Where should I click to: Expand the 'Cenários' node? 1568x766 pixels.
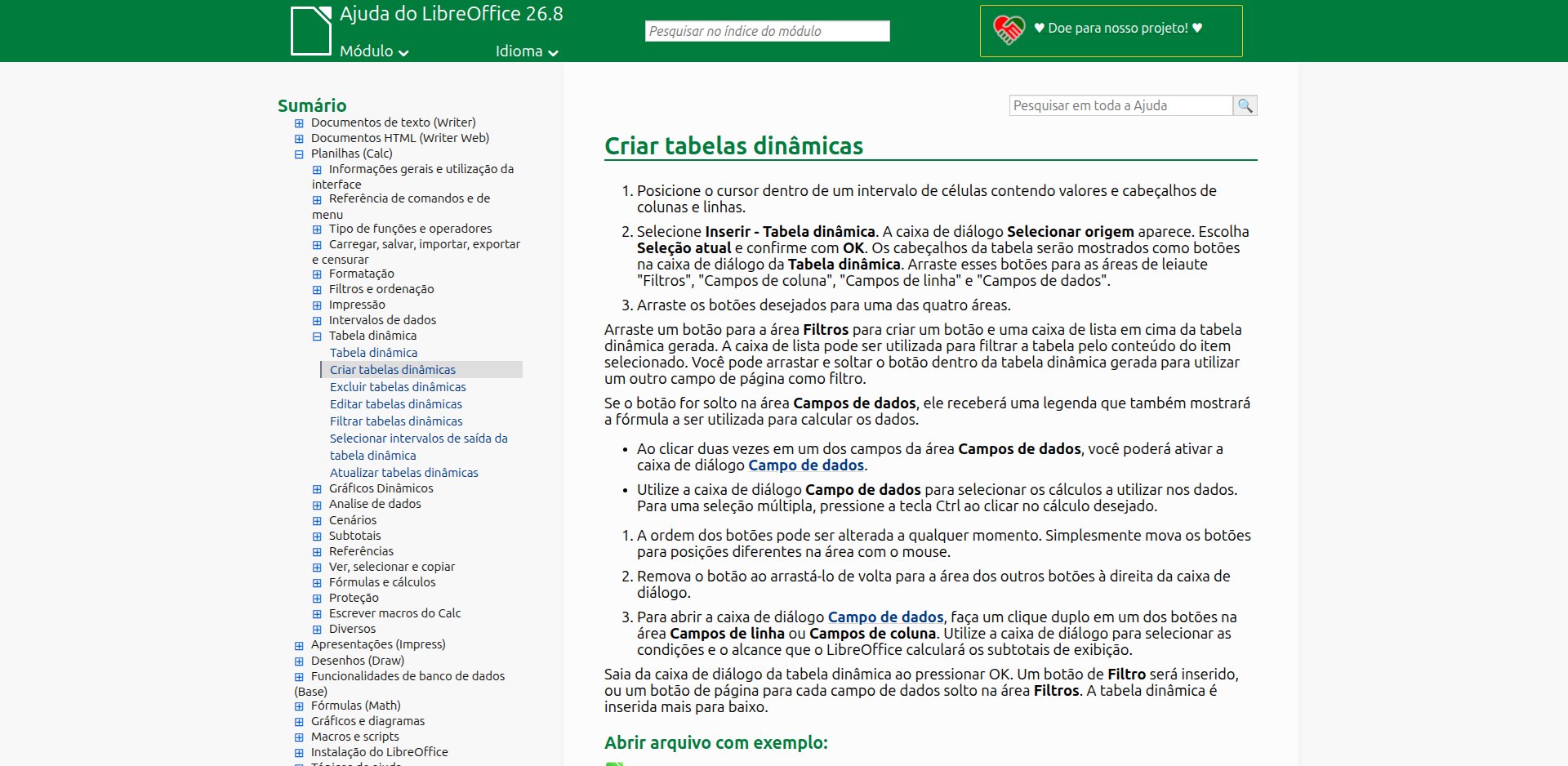point(317,521)
